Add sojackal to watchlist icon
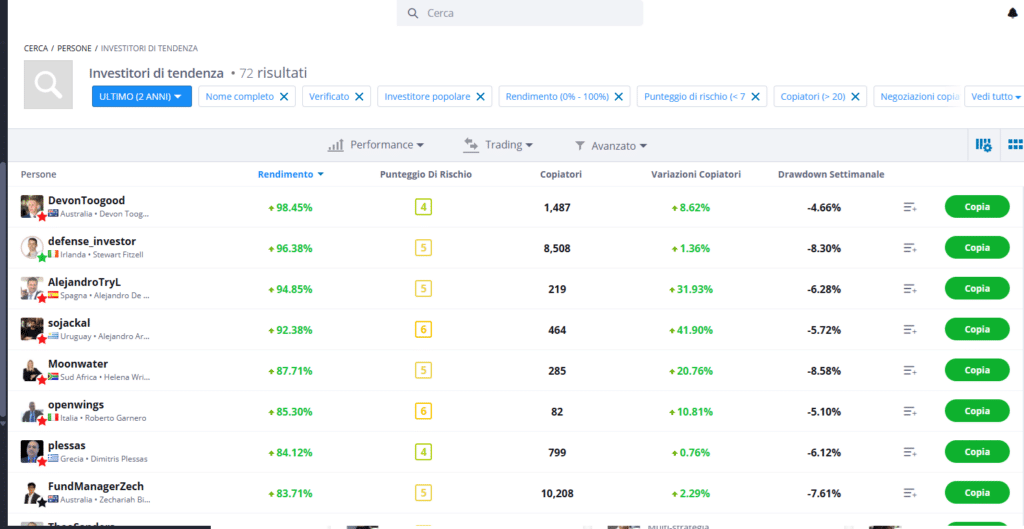The image size is (1024, 529). coord(910,330)
